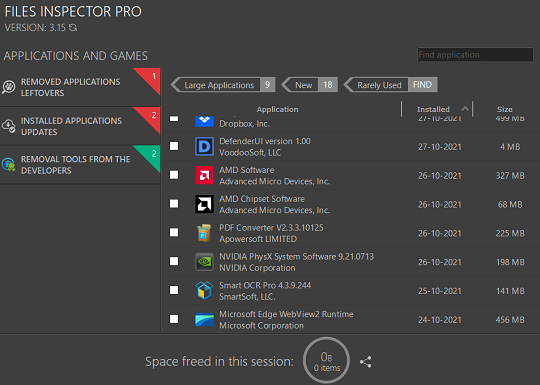Click the Smart OCR Pro box icon
The image size is (540, 385).
pos(204,290)
